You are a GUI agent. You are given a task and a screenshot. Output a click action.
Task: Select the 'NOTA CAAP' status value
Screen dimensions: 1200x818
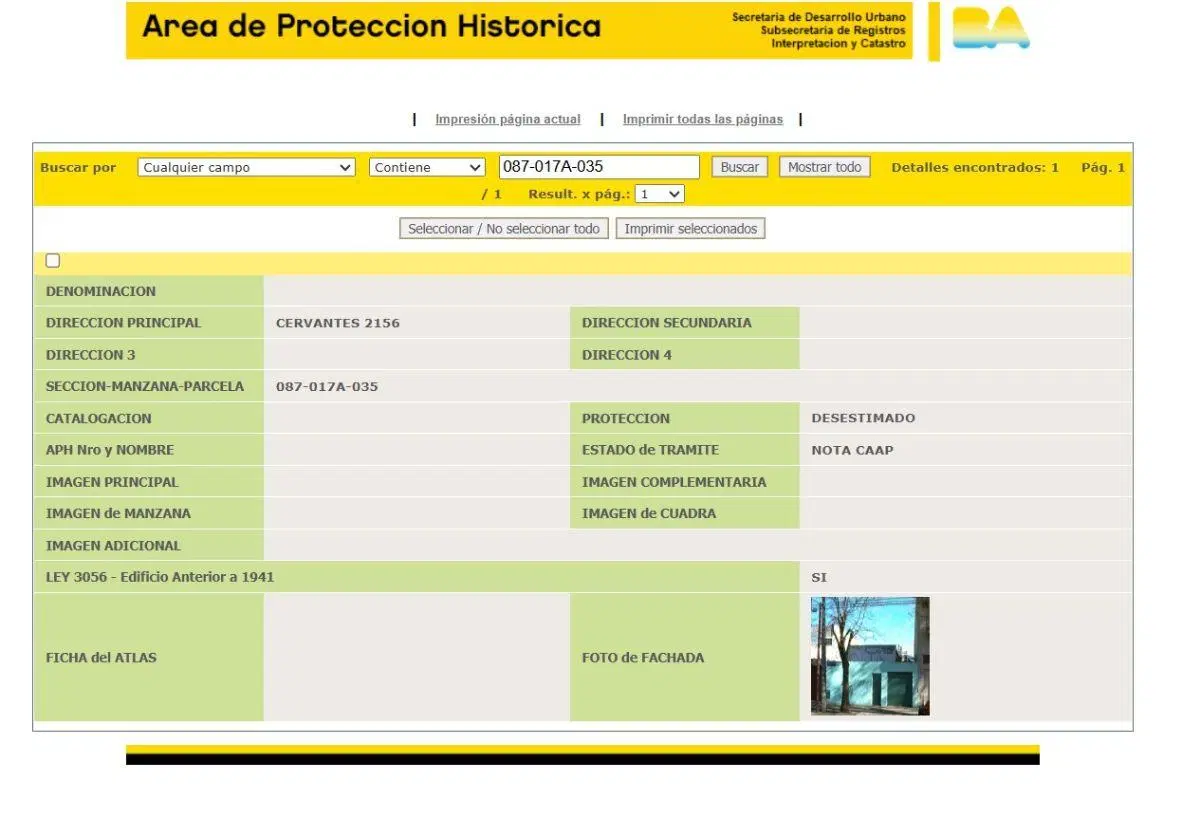(x=853, y=450)
